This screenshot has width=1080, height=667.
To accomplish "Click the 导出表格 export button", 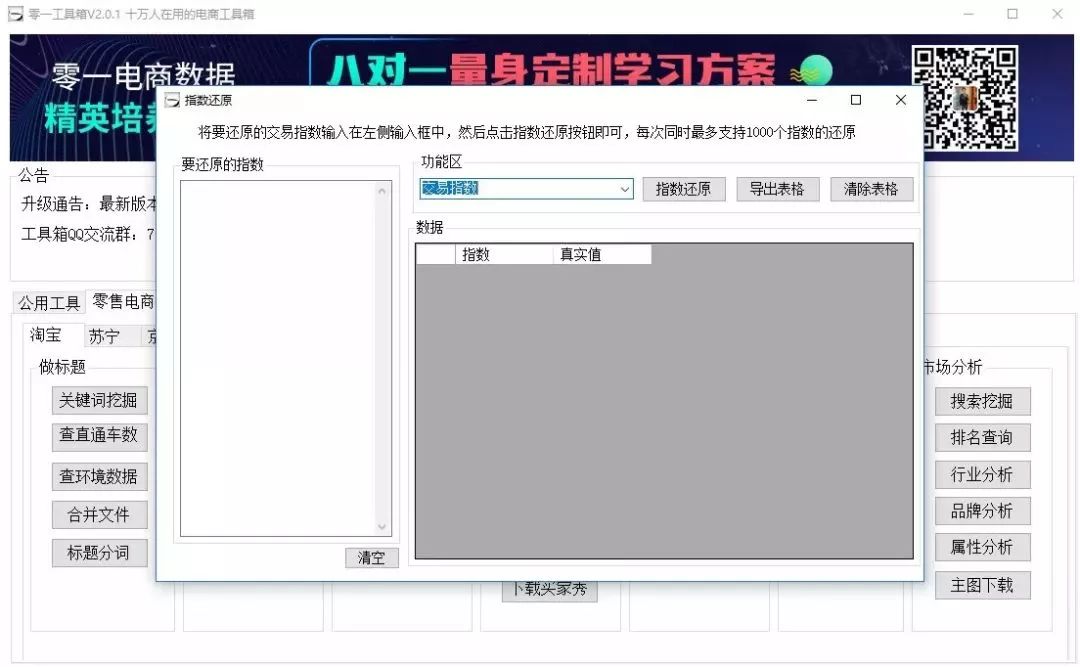I will [x=777, y=189].
